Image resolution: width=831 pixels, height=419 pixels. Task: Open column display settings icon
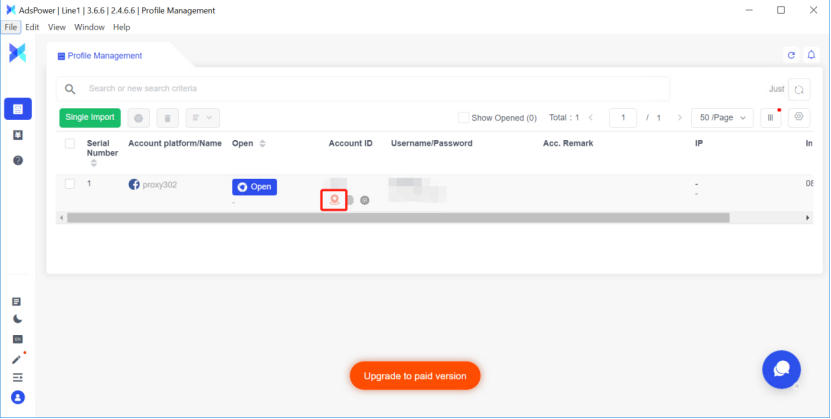(771, 118)
